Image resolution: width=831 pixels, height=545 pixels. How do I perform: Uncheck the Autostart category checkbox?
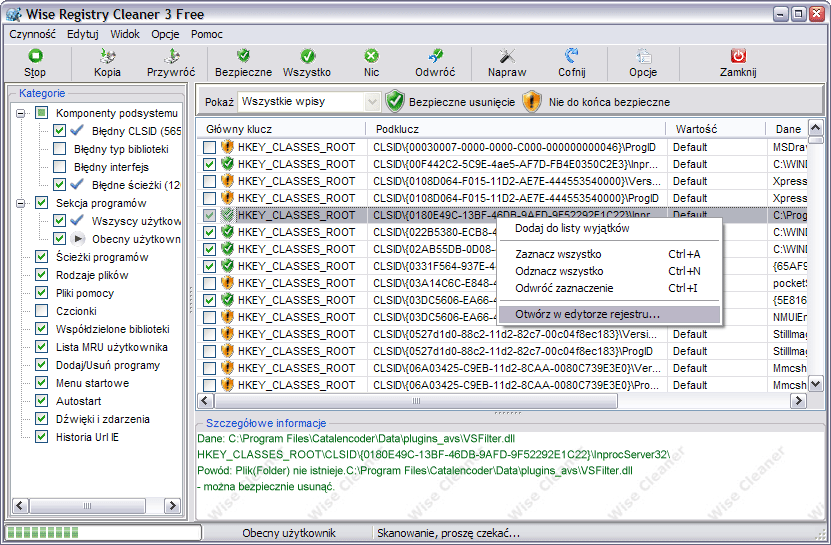click(x=41, y=401)
